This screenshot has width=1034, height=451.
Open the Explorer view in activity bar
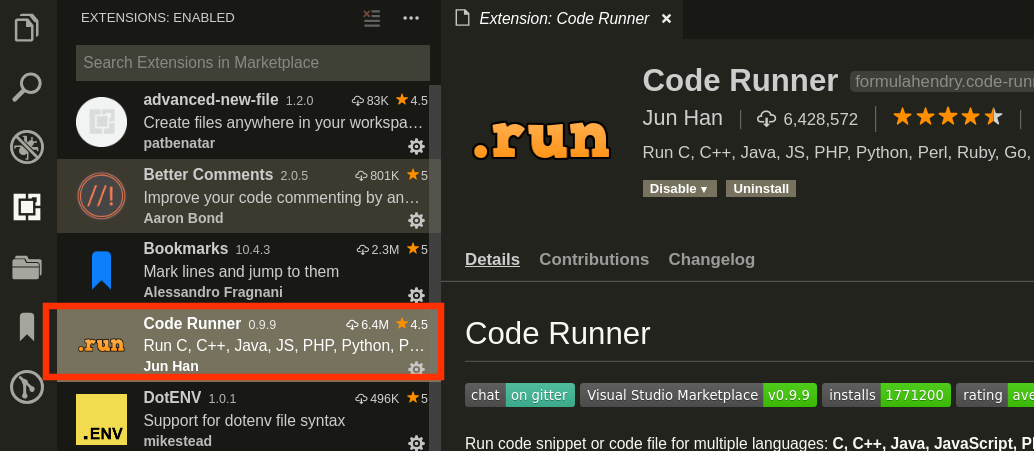click(27, 28)
